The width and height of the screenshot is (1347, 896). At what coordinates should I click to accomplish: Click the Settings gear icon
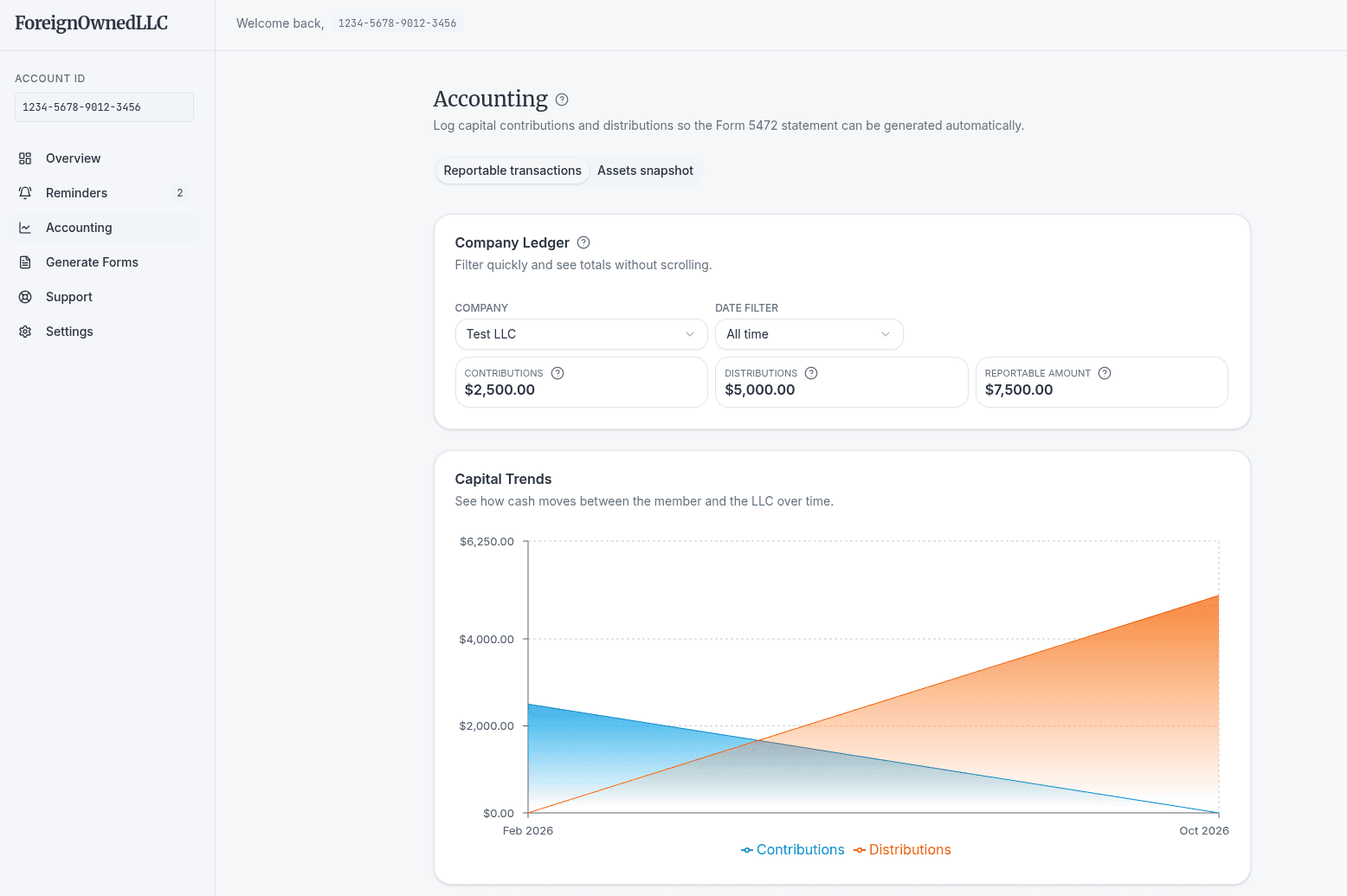pyautogui.click(x=25, y=331)
